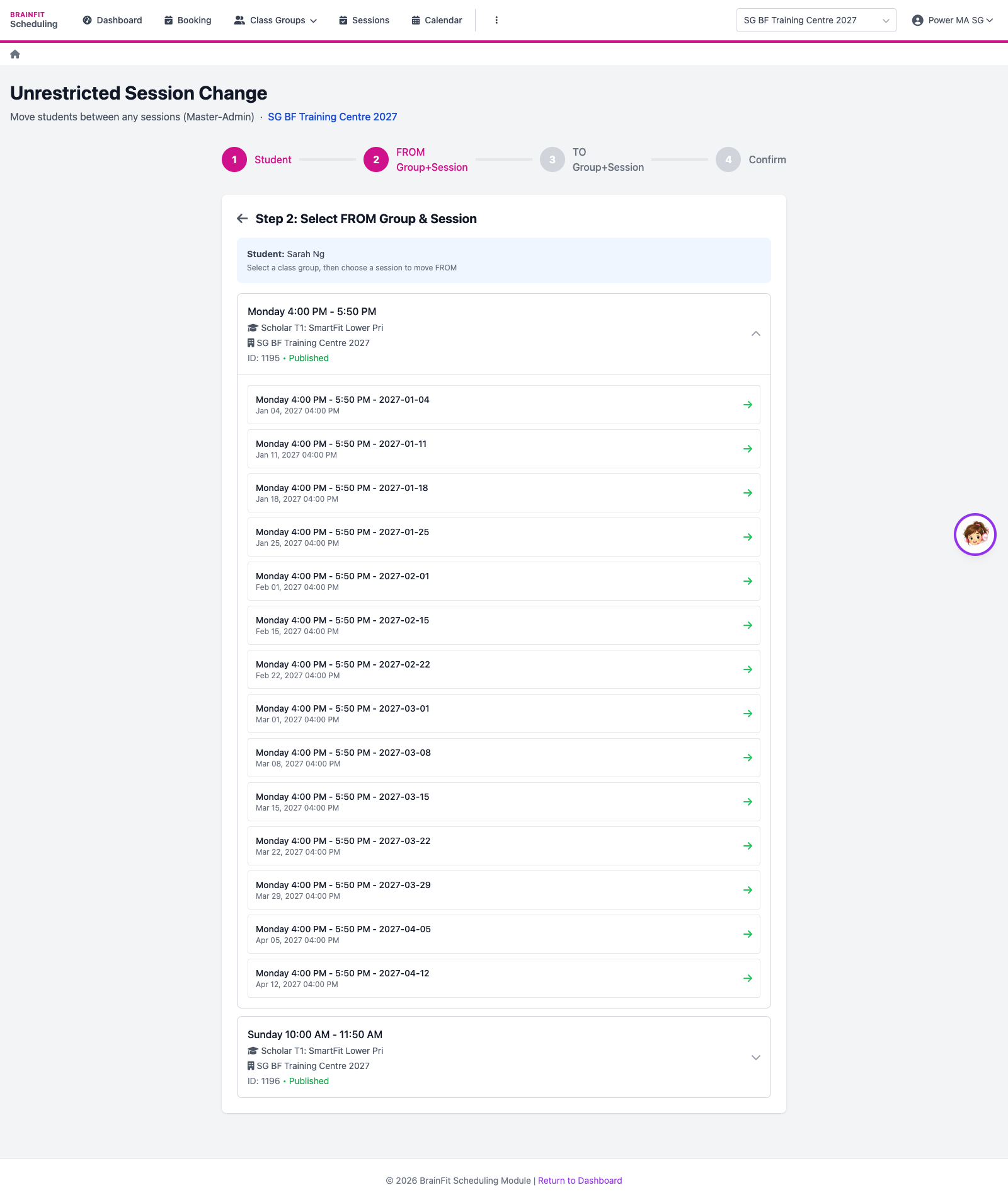This screenshot has width=1008, height=1202.
Task: Open the cartoon avatar assistant bubble
Action: pos(975,535)
